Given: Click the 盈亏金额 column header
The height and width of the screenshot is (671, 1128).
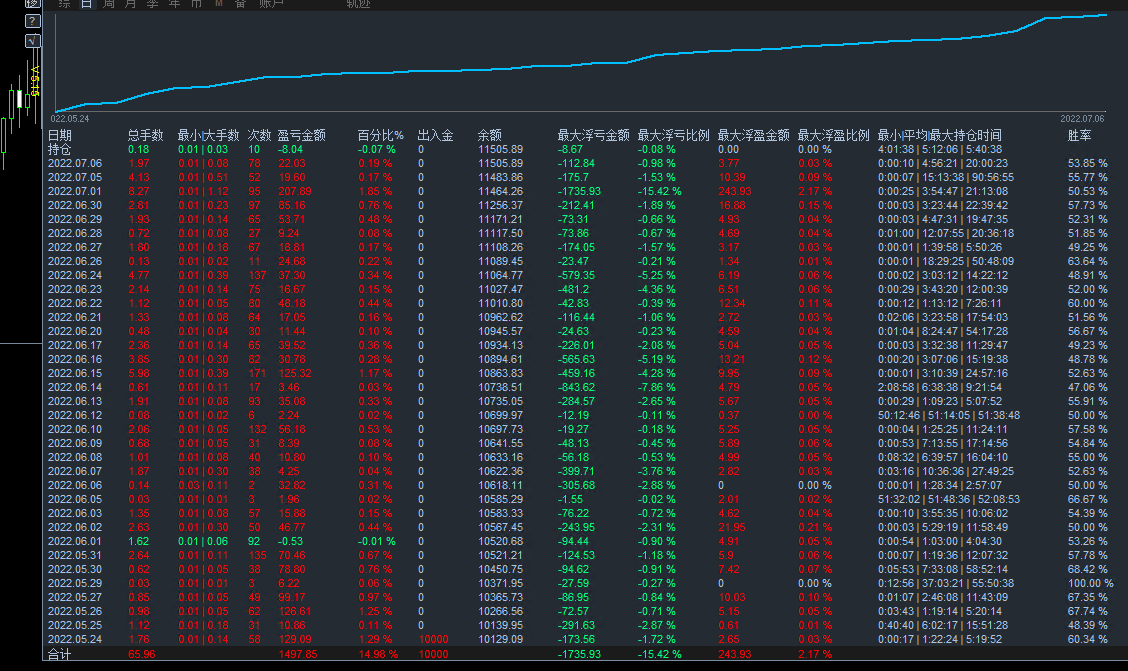Looking at the screenshot, I should click(x=301, y=135).
